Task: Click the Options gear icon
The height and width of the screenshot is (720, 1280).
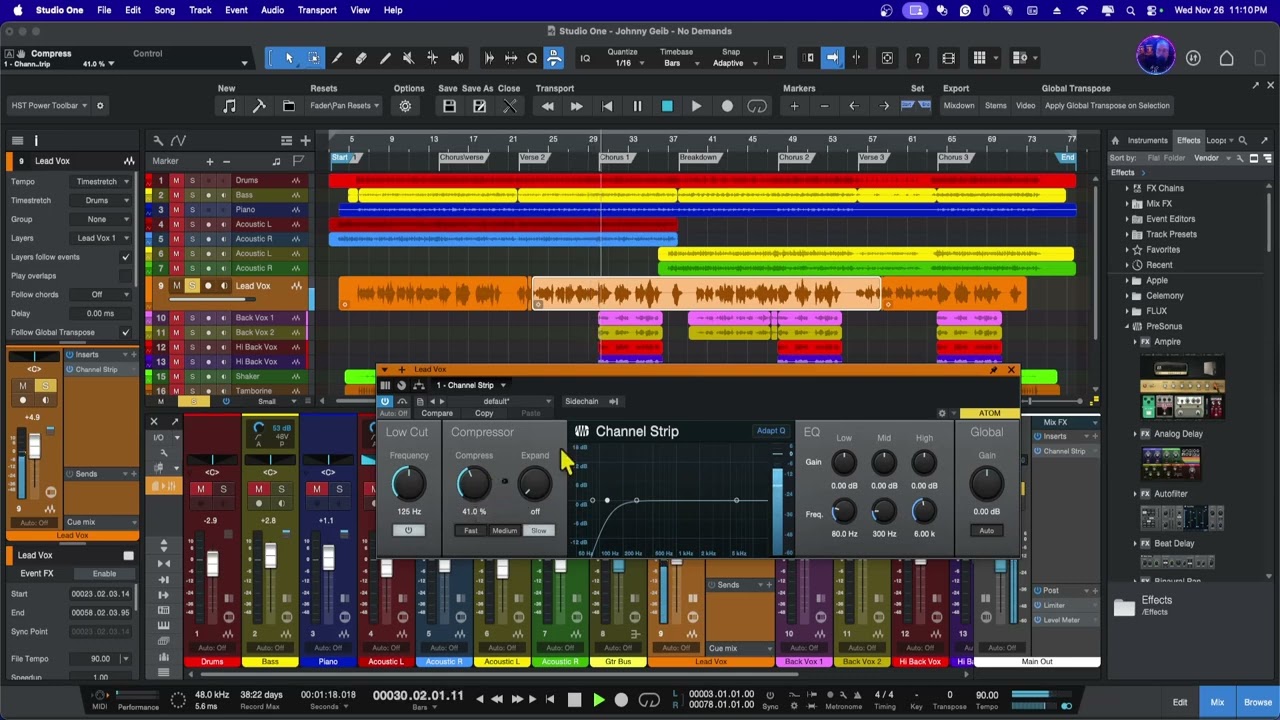Action: tap(405, 106)
